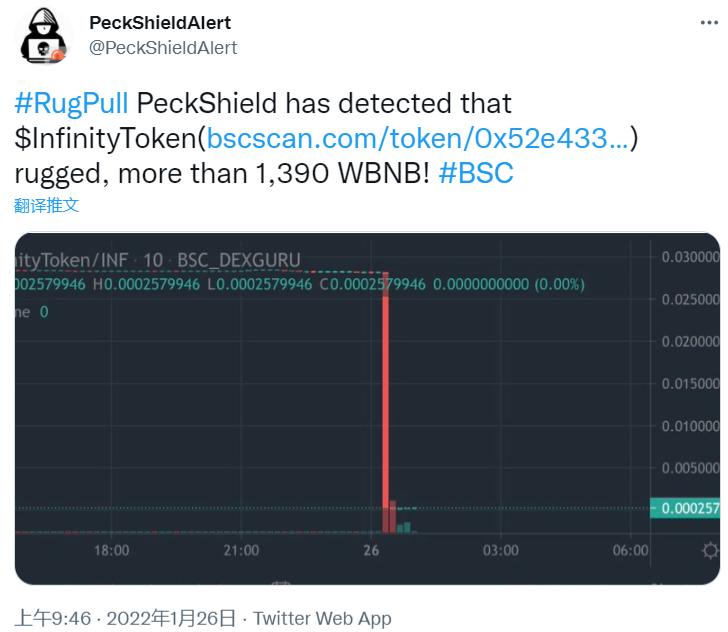The image size is (728, 632).
Task: Click the 18:00 time axis marker
Action: [x=111, y=550]
